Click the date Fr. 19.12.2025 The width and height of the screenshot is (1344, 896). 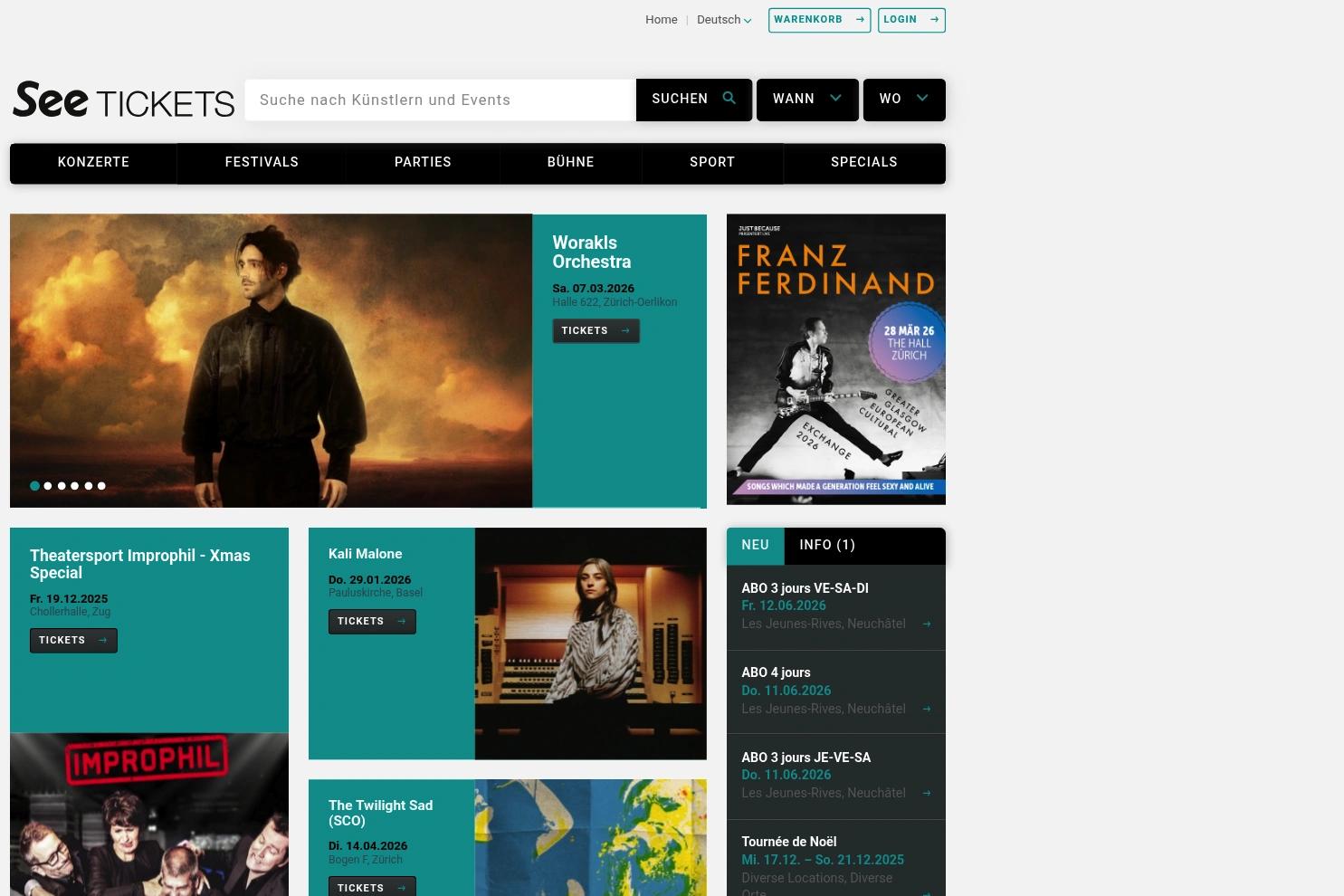tap(69, 599)
